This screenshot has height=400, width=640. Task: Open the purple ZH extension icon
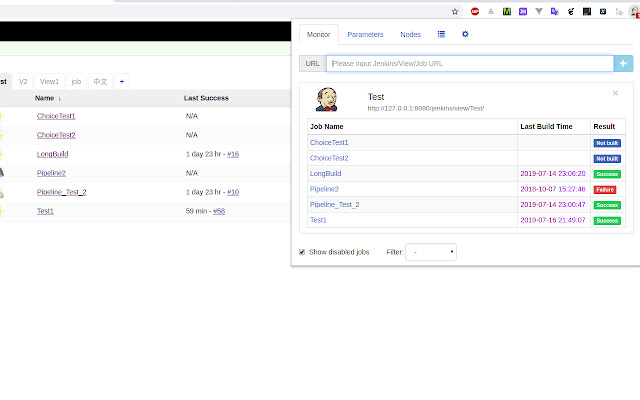[x=523, y=12]
